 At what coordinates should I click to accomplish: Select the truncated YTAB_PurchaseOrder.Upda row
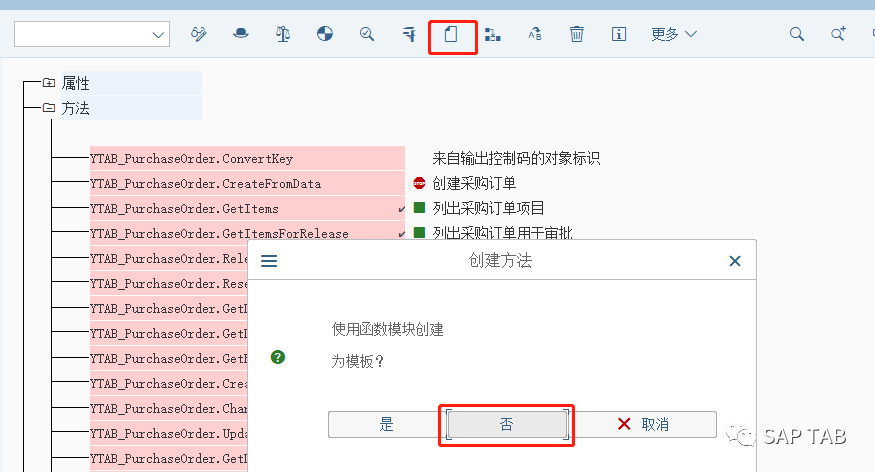tap(169, 434)
